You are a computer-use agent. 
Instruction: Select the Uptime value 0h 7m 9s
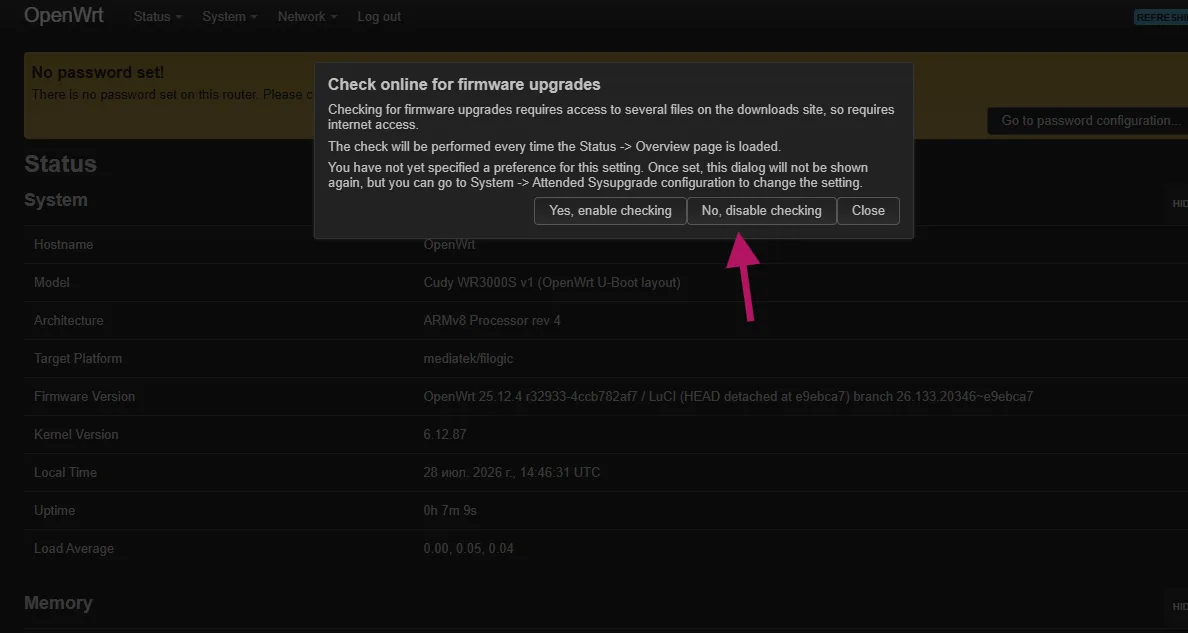(x=450, y=510)
